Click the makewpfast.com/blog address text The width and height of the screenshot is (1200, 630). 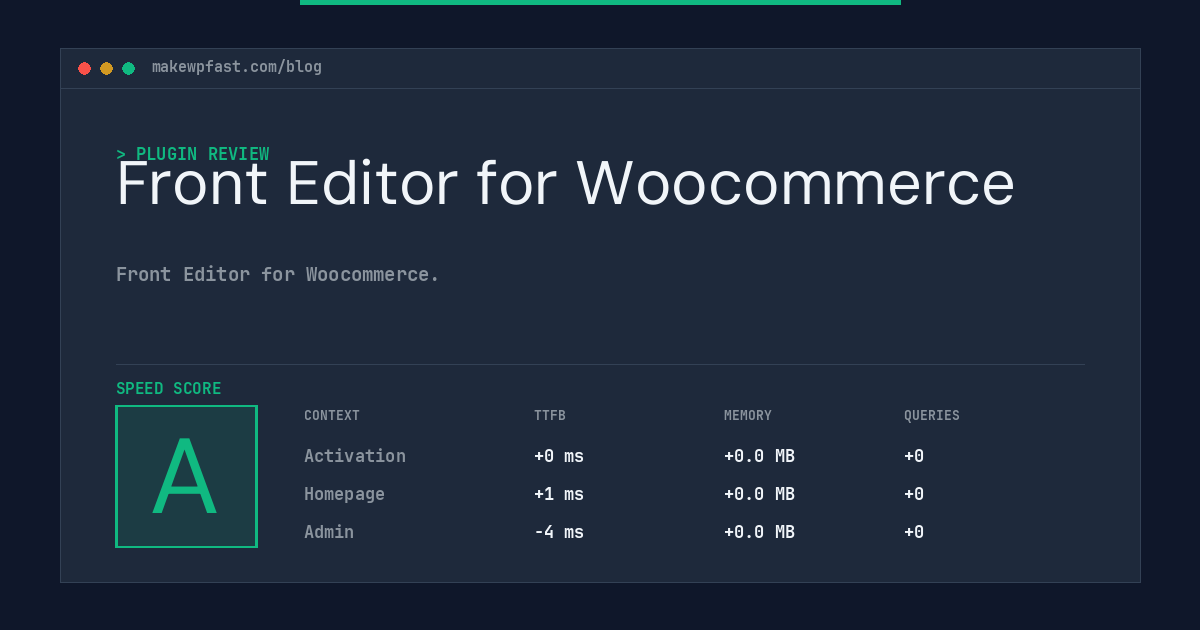[x=237, y=67]
